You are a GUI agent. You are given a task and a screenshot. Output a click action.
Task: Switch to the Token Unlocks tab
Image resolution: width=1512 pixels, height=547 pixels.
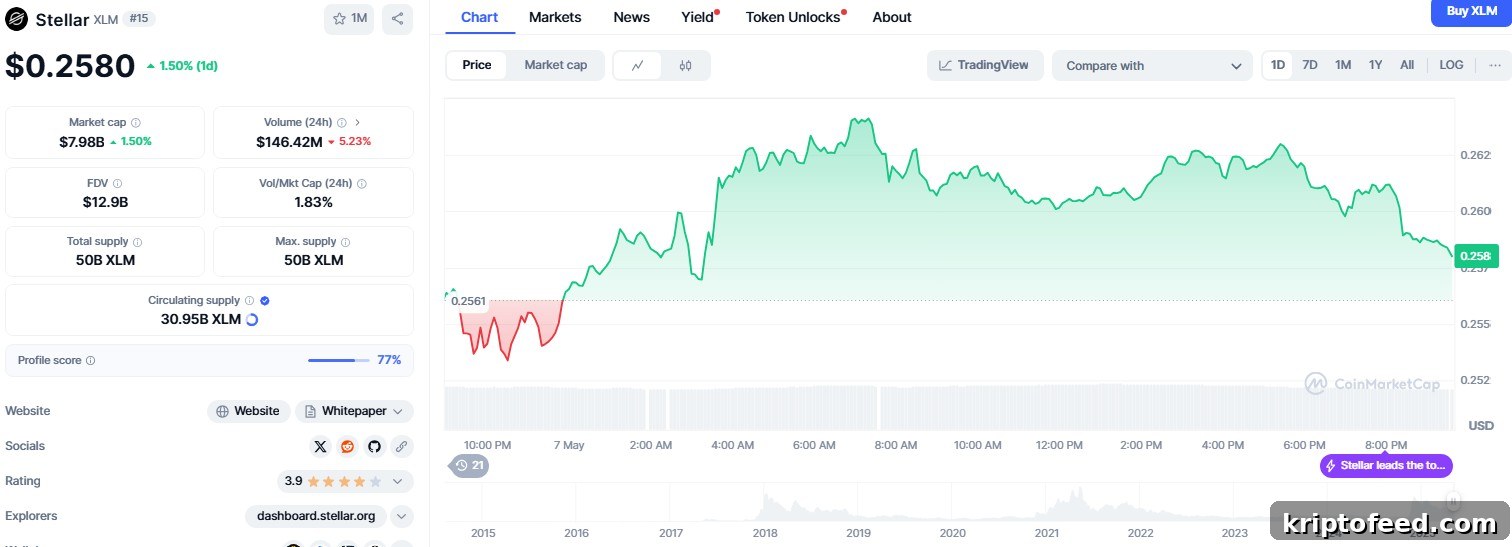click(x=793, y=17)
